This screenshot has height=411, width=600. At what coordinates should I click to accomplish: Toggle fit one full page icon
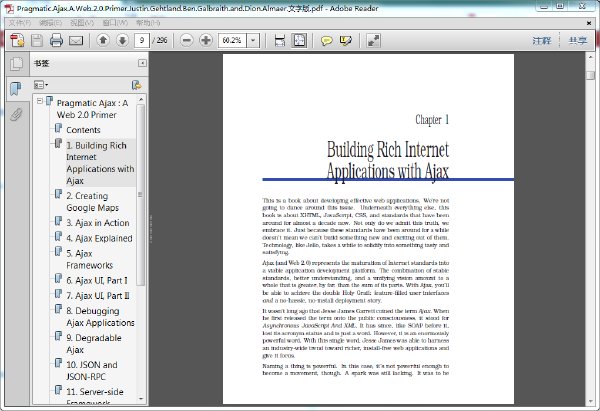(x=299, y=40)
